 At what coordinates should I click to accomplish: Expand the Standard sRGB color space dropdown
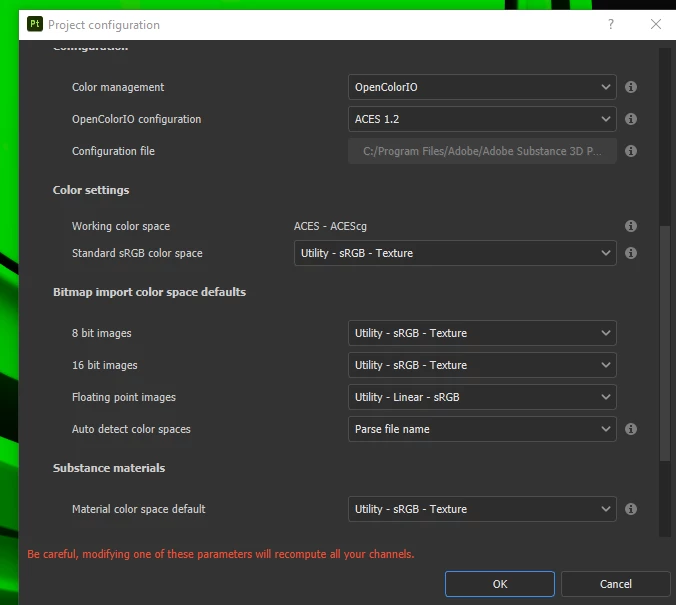pyautogui.click(x=455, y=253)
